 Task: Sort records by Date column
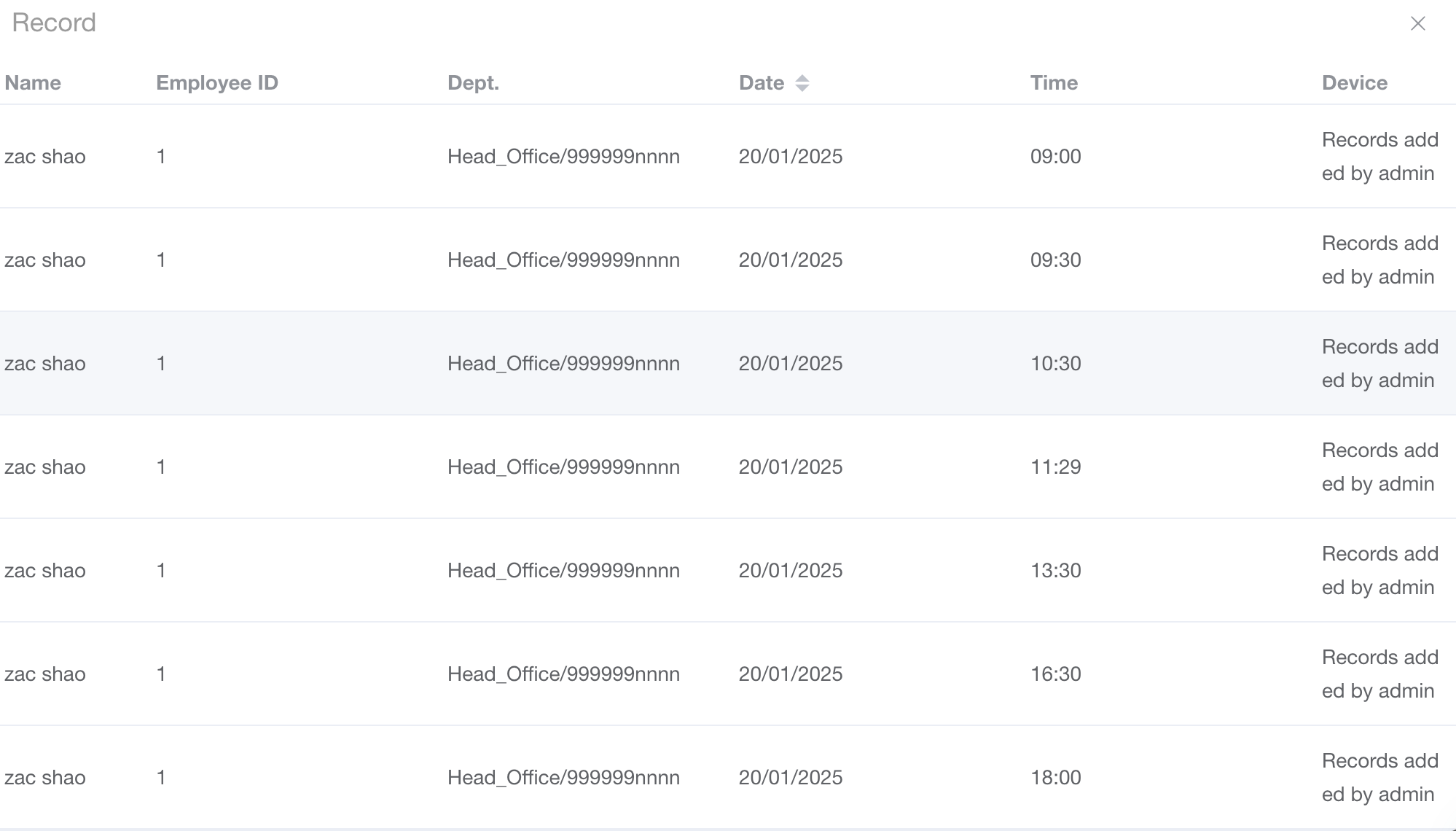802,83
